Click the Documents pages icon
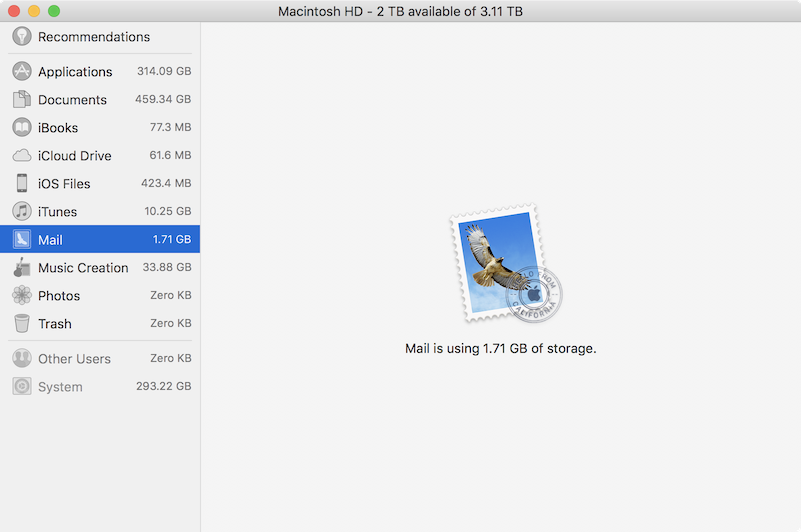Image resolution: width=801 pixels, height=532 pixels. (22, 99)
